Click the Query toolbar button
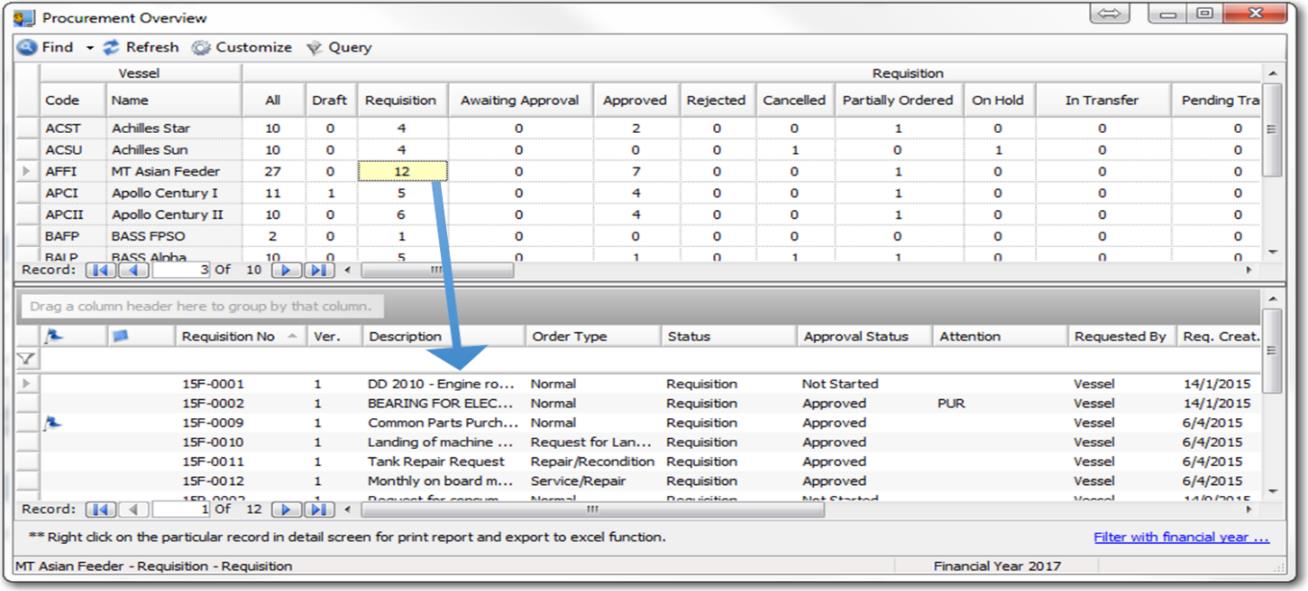Viewport: 1308px width, 591px height. click(338, 47)
